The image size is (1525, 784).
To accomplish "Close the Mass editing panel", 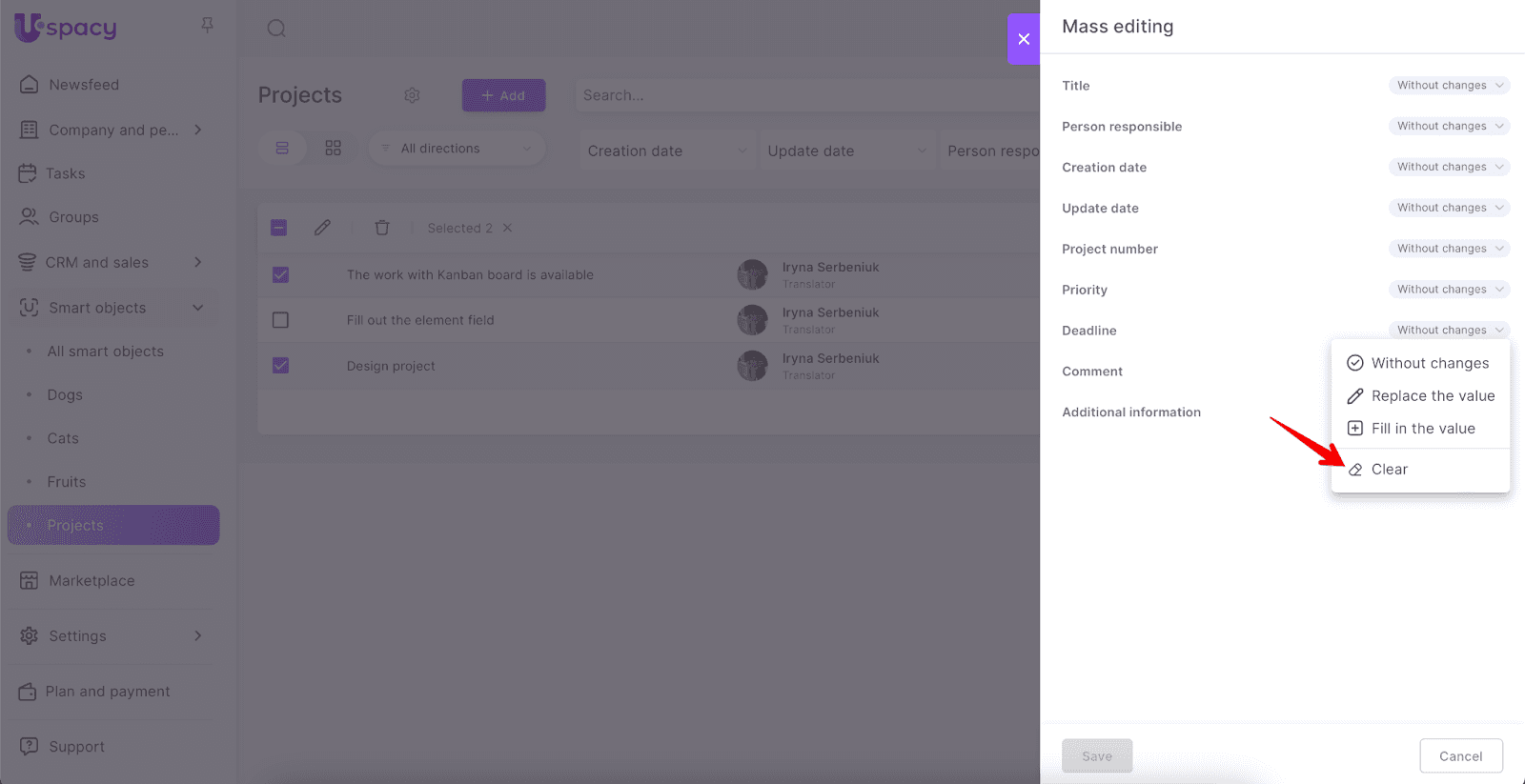I will point(1024,39).
